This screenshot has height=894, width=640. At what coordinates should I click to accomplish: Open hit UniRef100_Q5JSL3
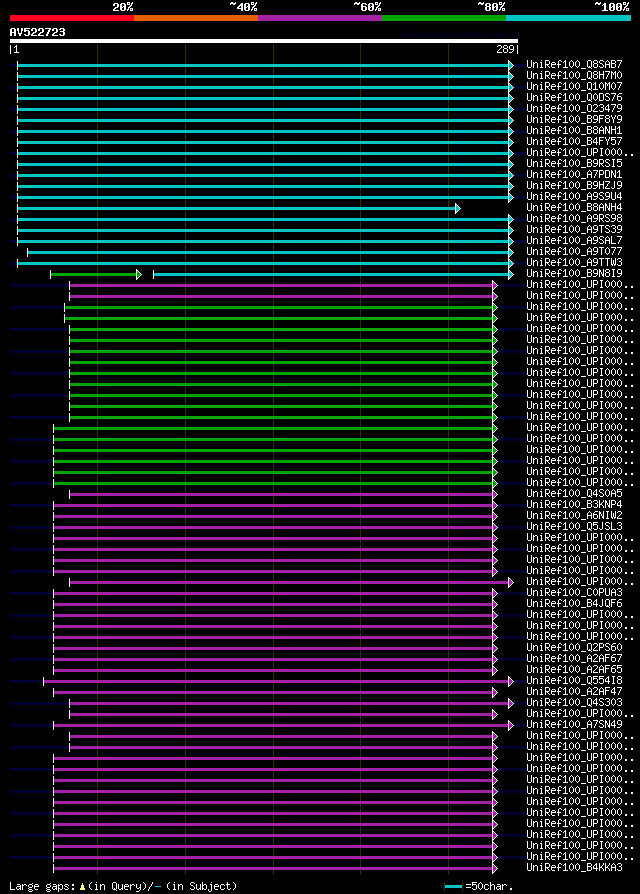(574, 526)
